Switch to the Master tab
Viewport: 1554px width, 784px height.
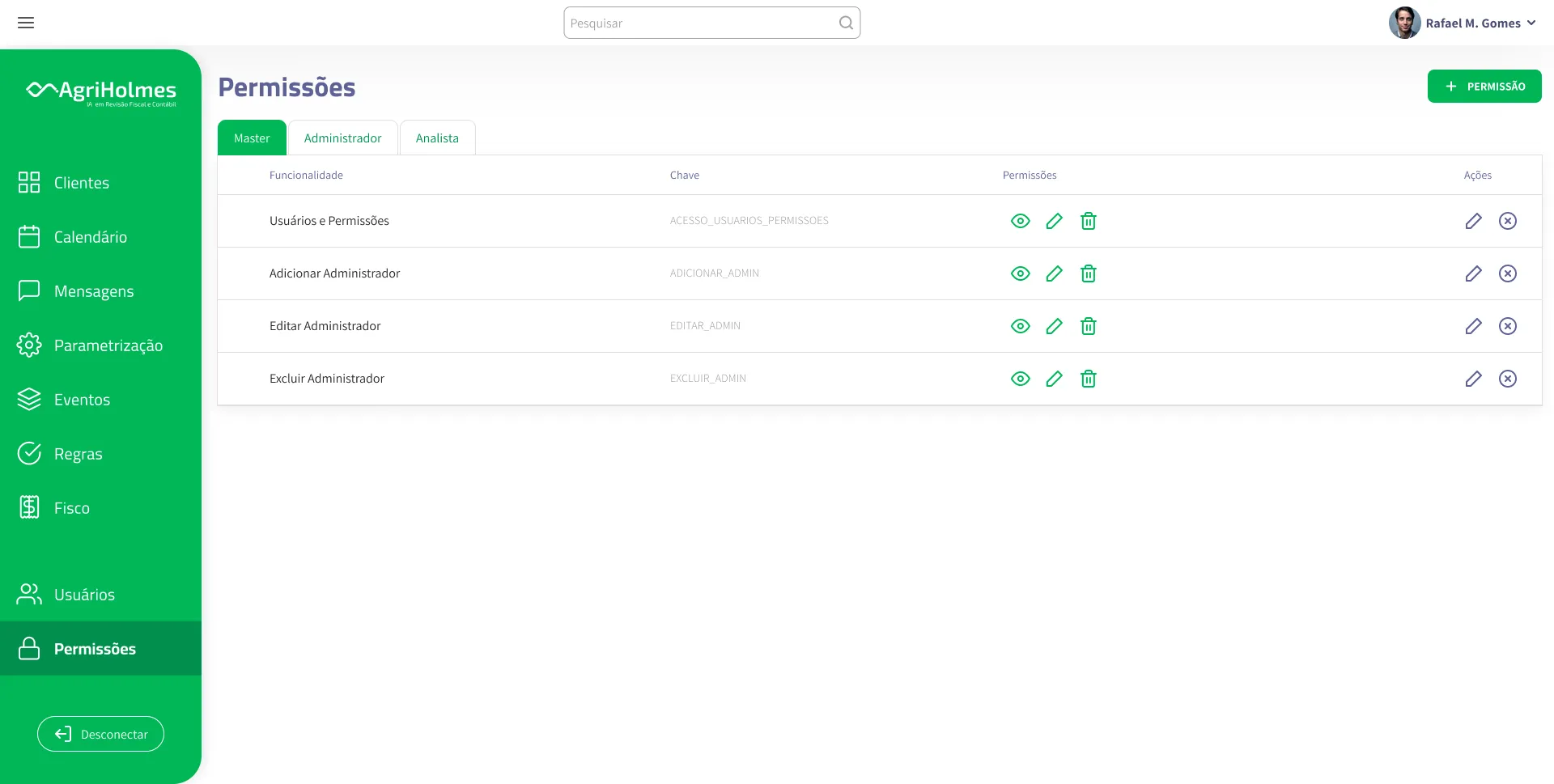pos(252,138)
